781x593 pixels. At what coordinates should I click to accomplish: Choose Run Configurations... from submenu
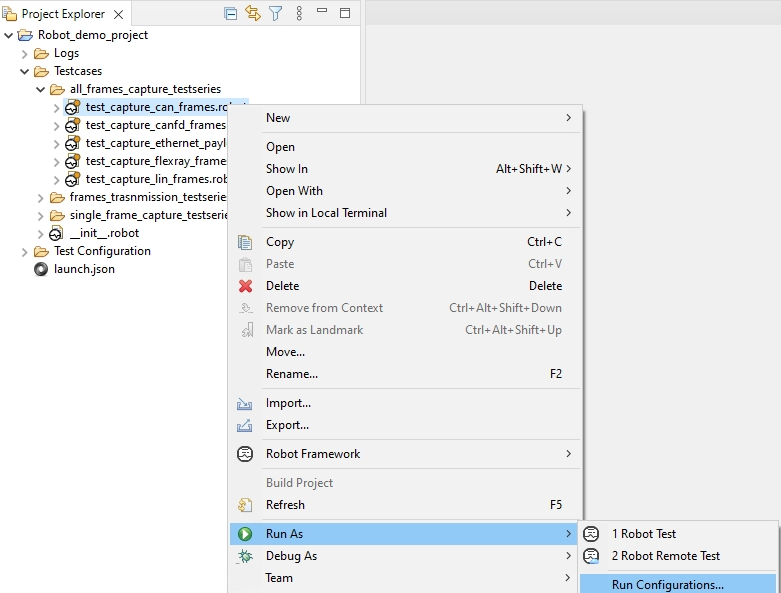[667, 585]
